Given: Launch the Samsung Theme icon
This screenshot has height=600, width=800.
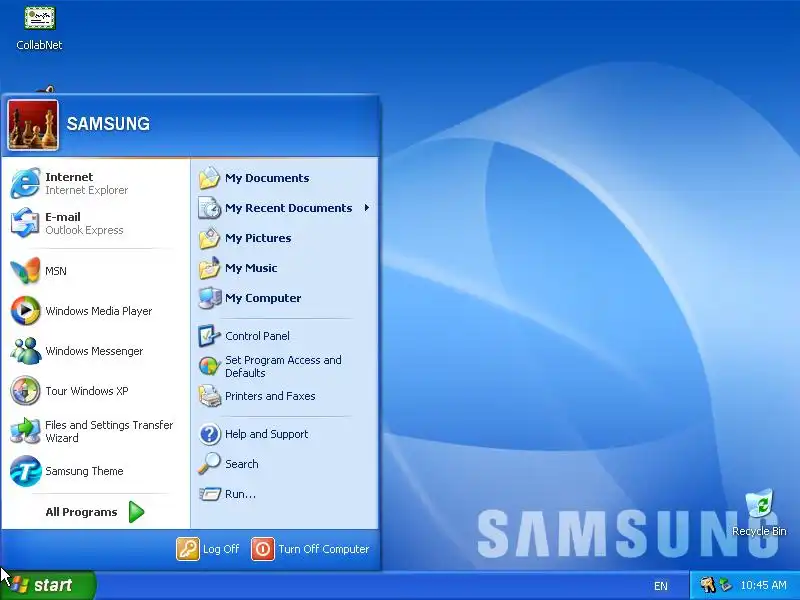Looking at the screenshot, I should click(x=25, y=470).
